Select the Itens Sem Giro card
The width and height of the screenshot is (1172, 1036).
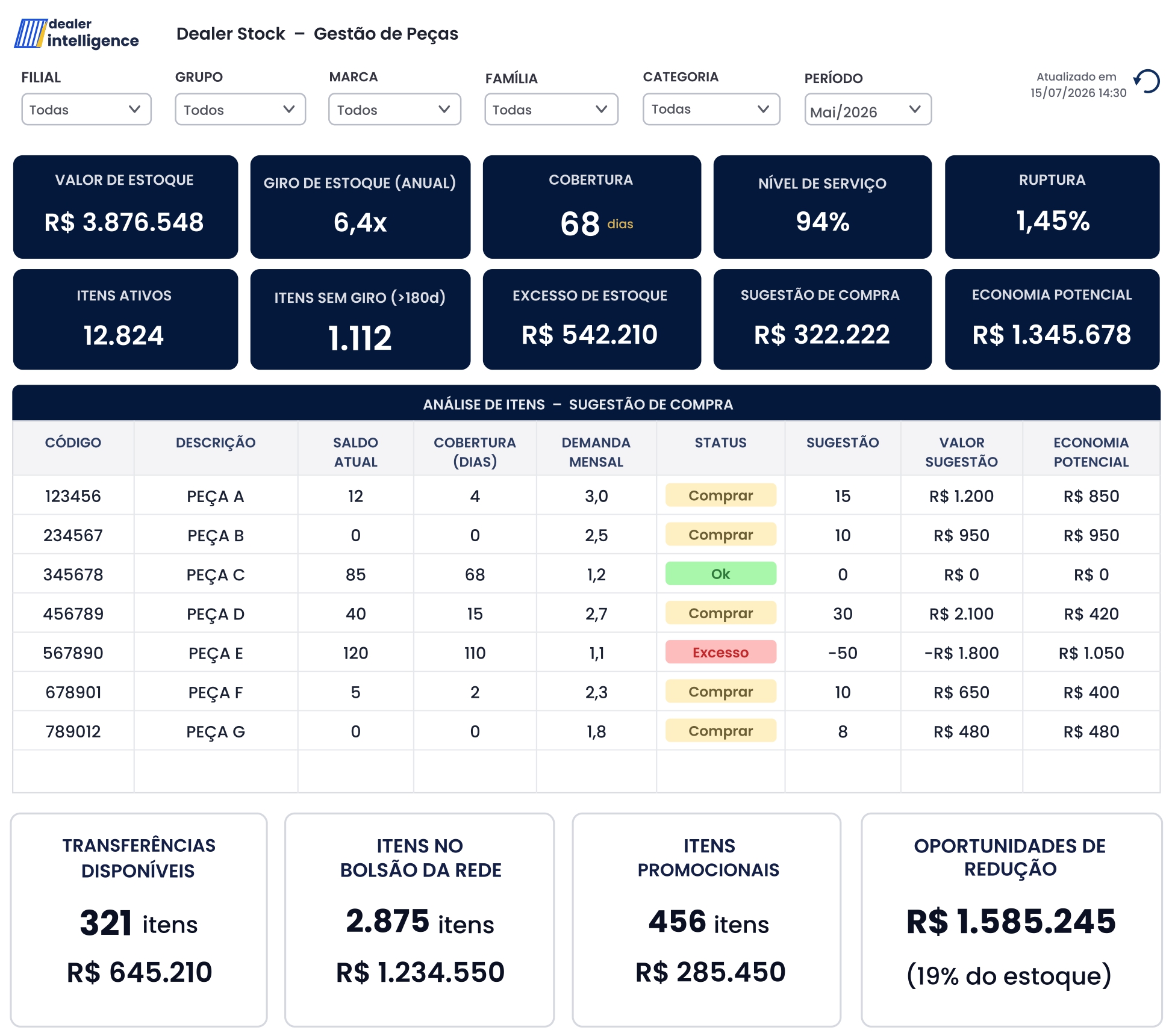pos(360,319)
